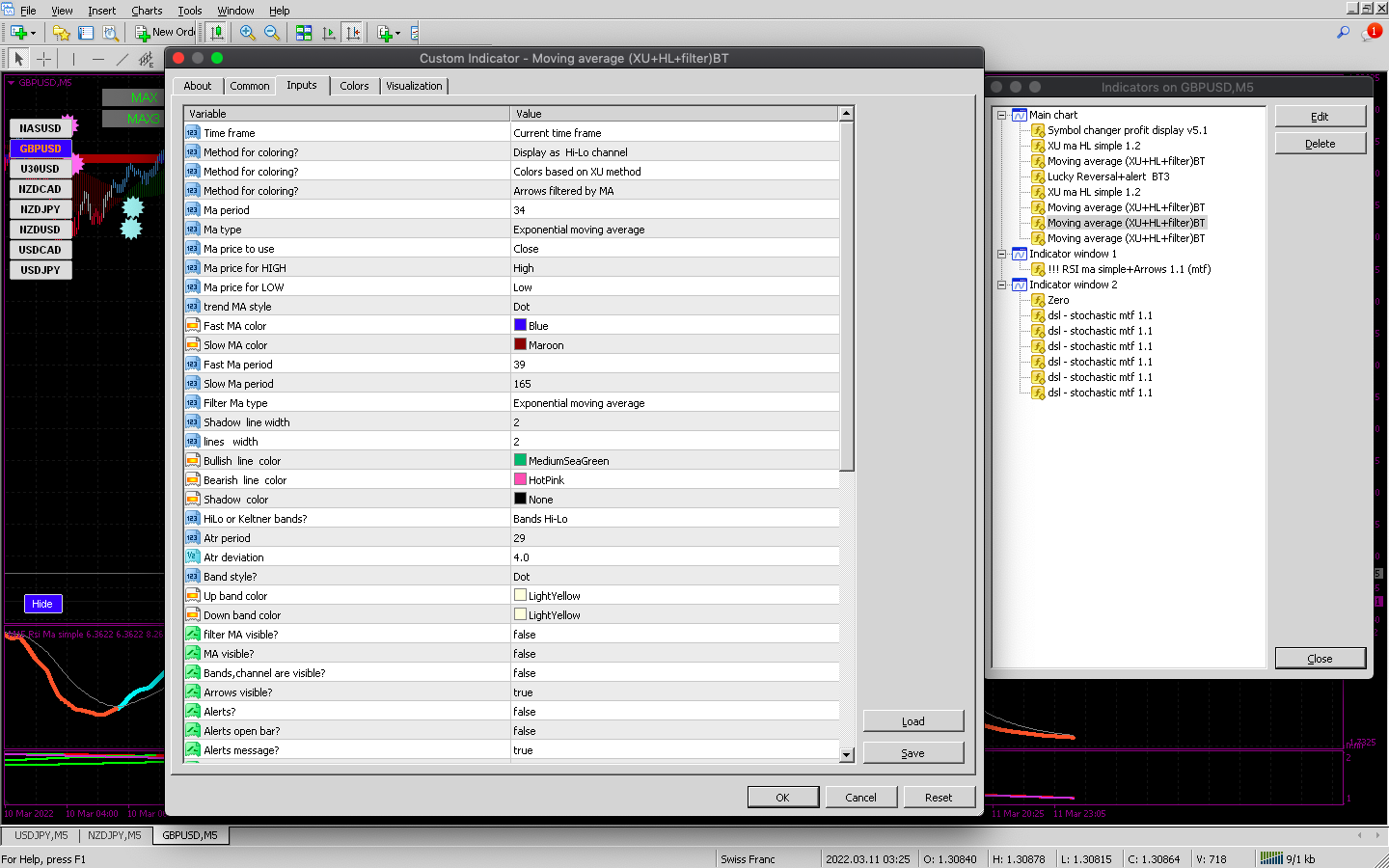Collapse the Indicator window 1 node
The image size is (1389, 868).
click(1002, 254)
